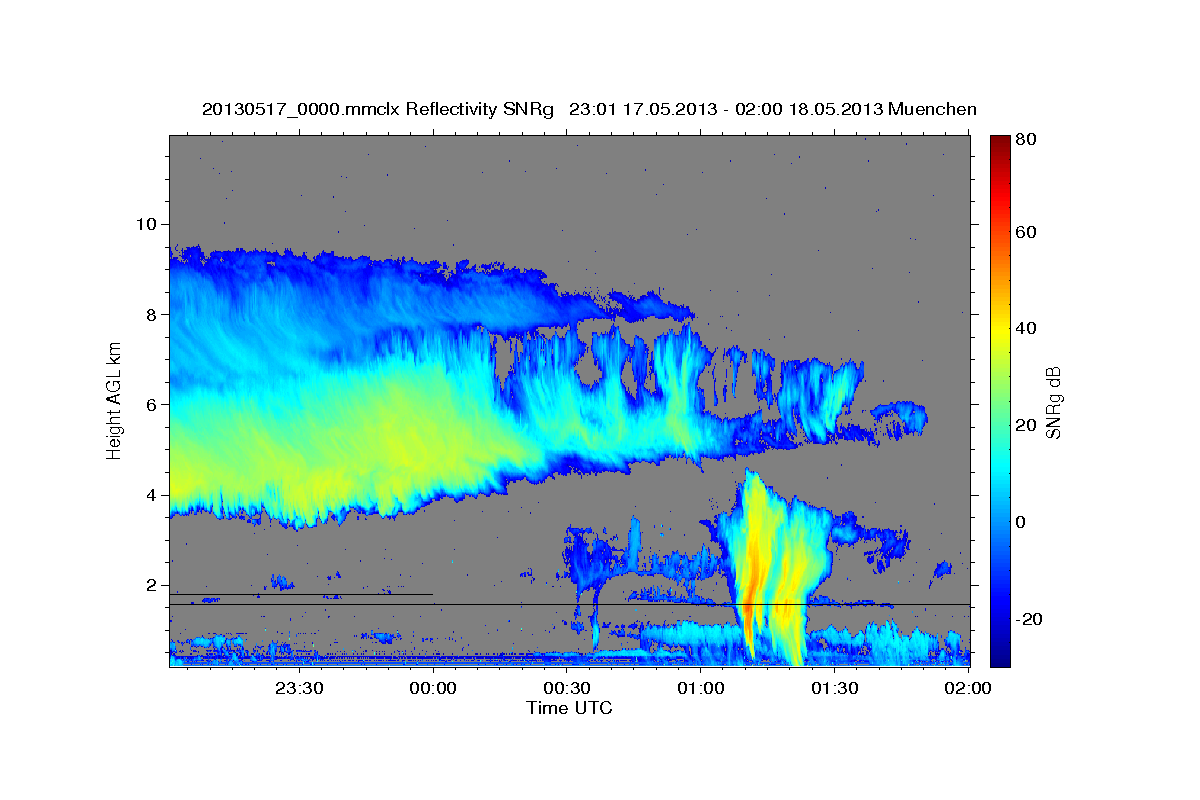Click the height axis label 10
The image size is (1200, 800).
pos(149,224)
